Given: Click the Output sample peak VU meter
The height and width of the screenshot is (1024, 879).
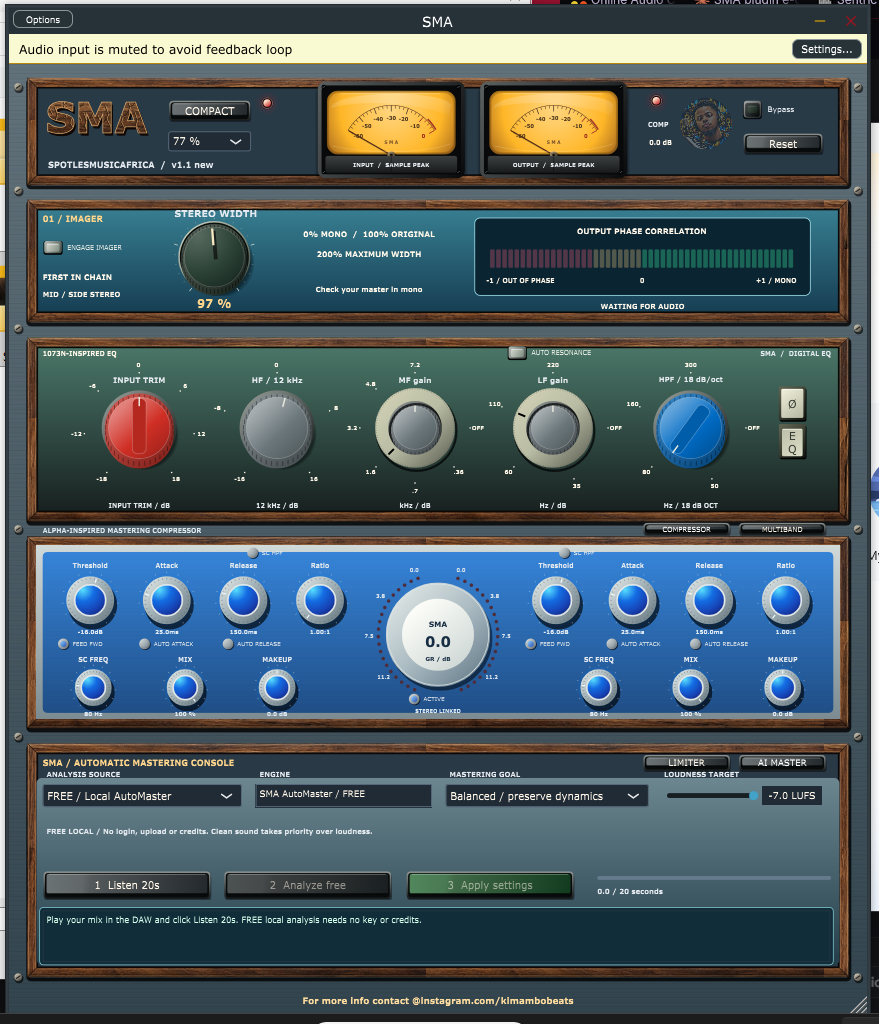Looking at the screenshot, I should (553, 130).
